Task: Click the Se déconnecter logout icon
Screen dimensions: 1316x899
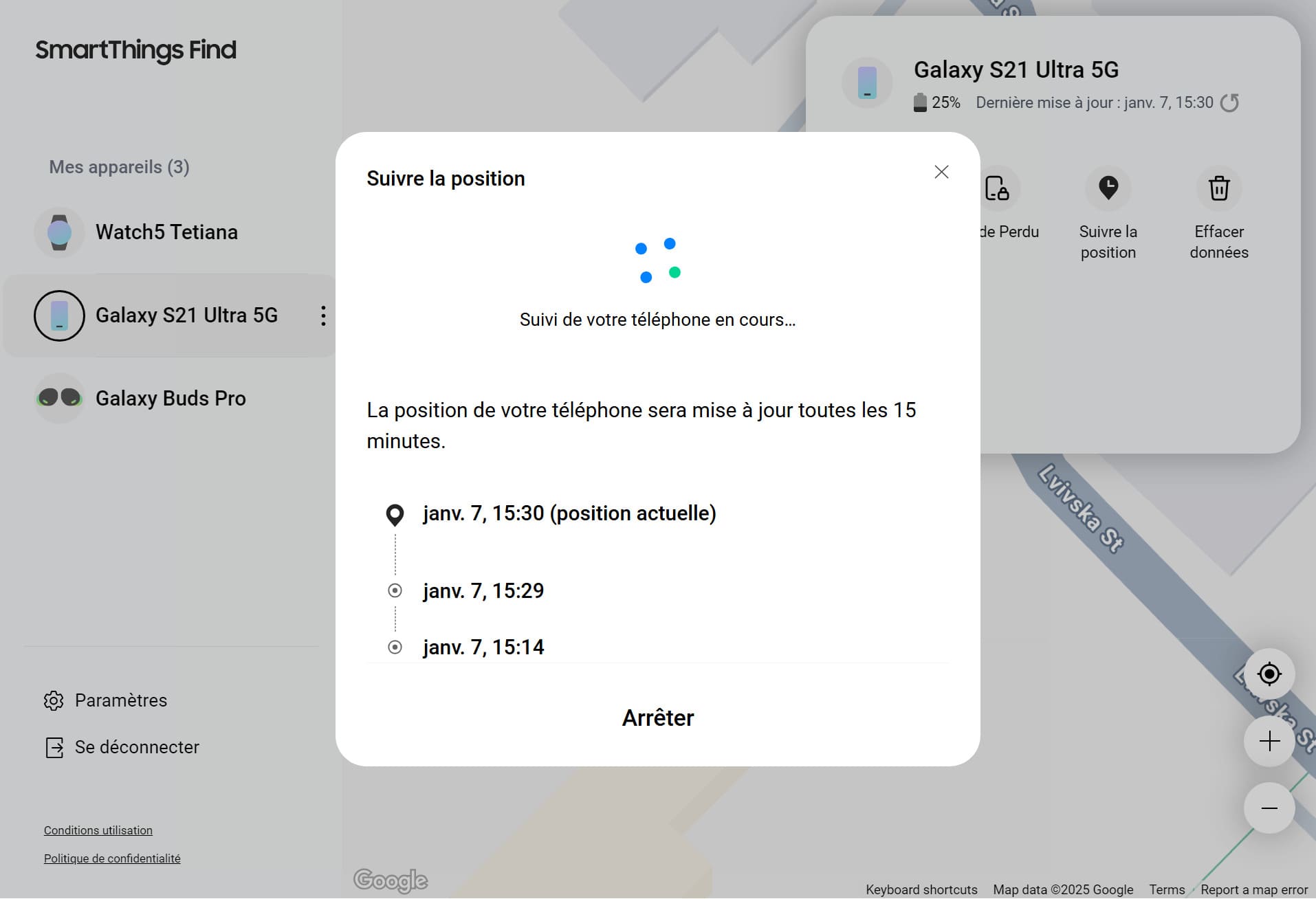Action: 54,747
